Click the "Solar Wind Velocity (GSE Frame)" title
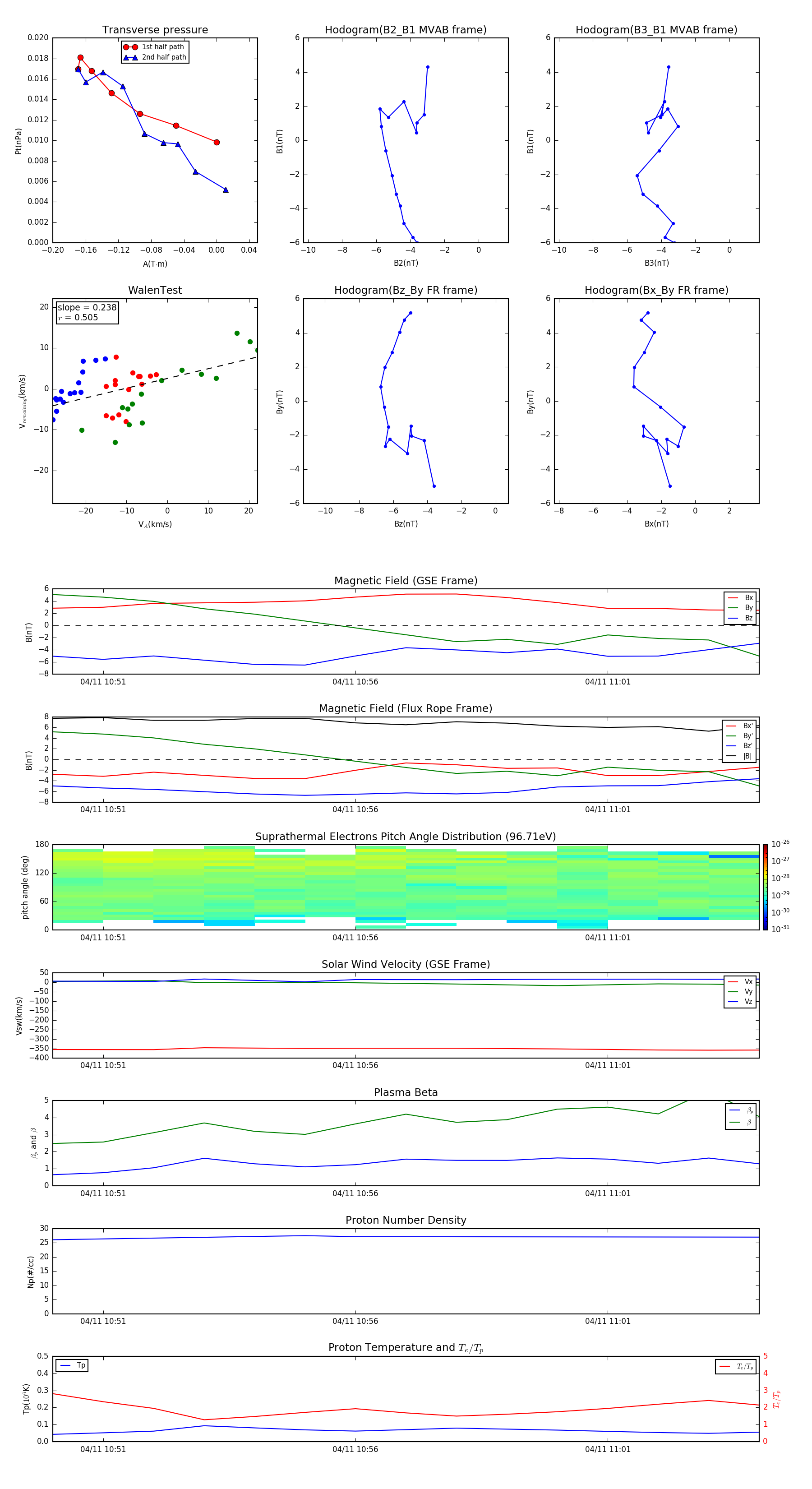Image resolution: width=812 pixels, height=1489 pixels. pos(406,964)
